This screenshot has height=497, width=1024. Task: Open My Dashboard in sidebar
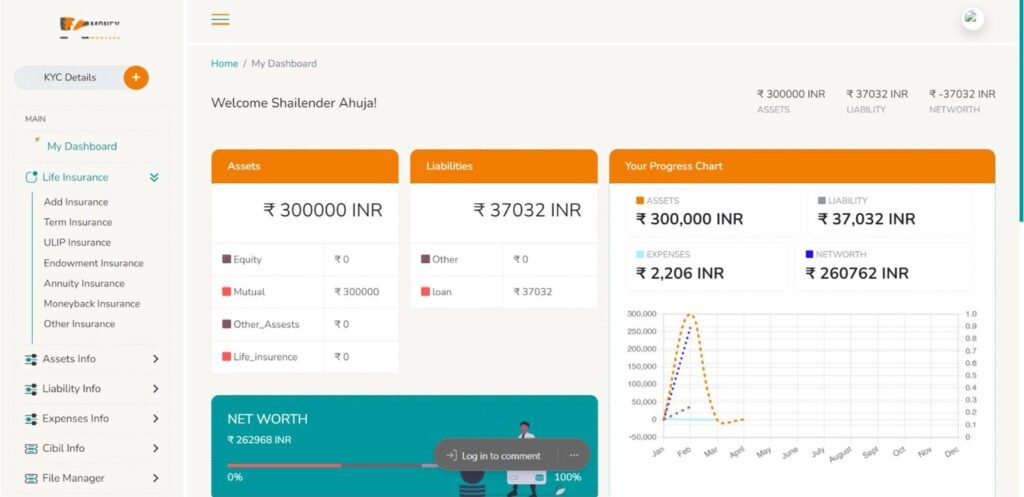click(82, 146)
